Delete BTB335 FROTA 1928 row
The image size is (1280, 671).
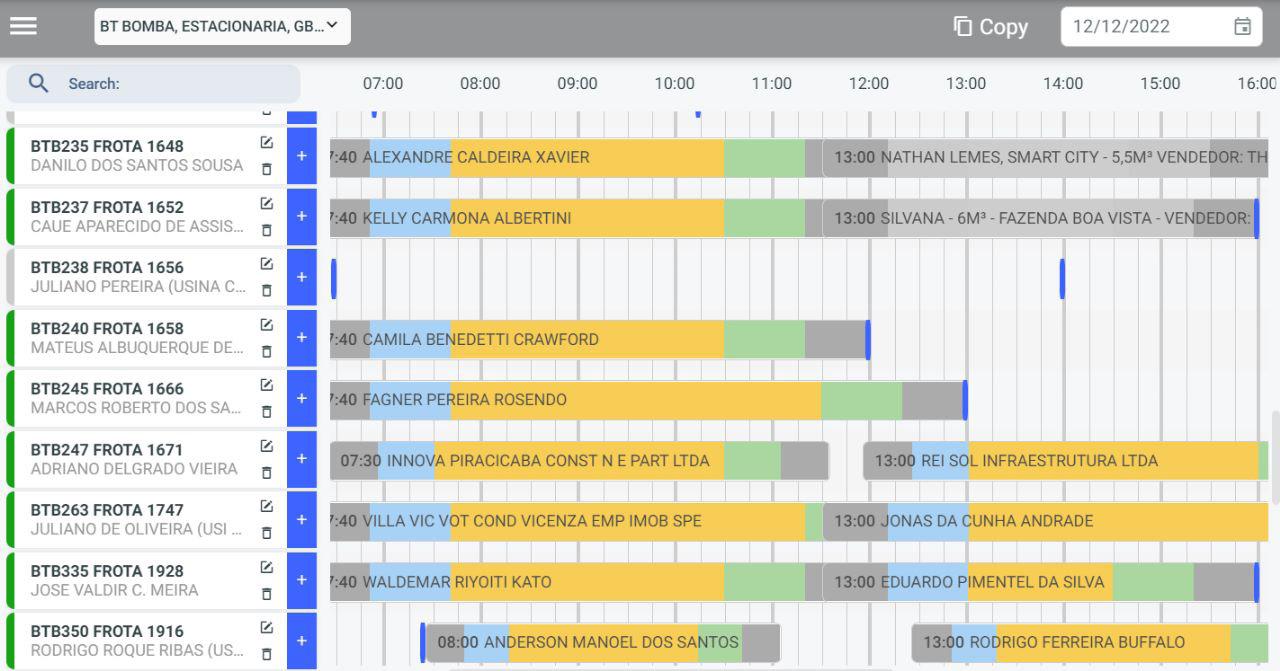tap(266, 594)
